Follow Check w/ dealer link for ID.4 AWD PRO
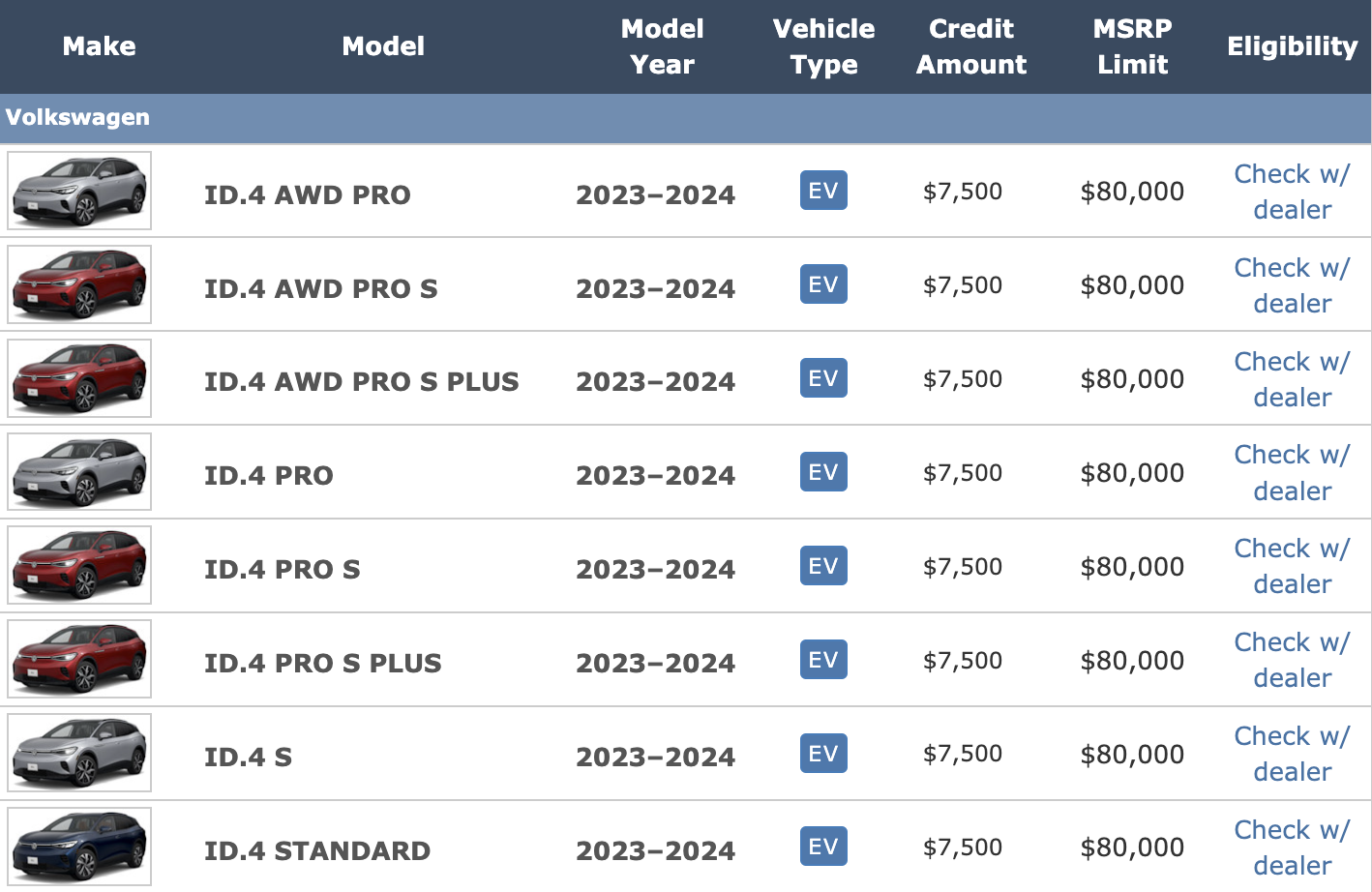 tap(1292, 192)
